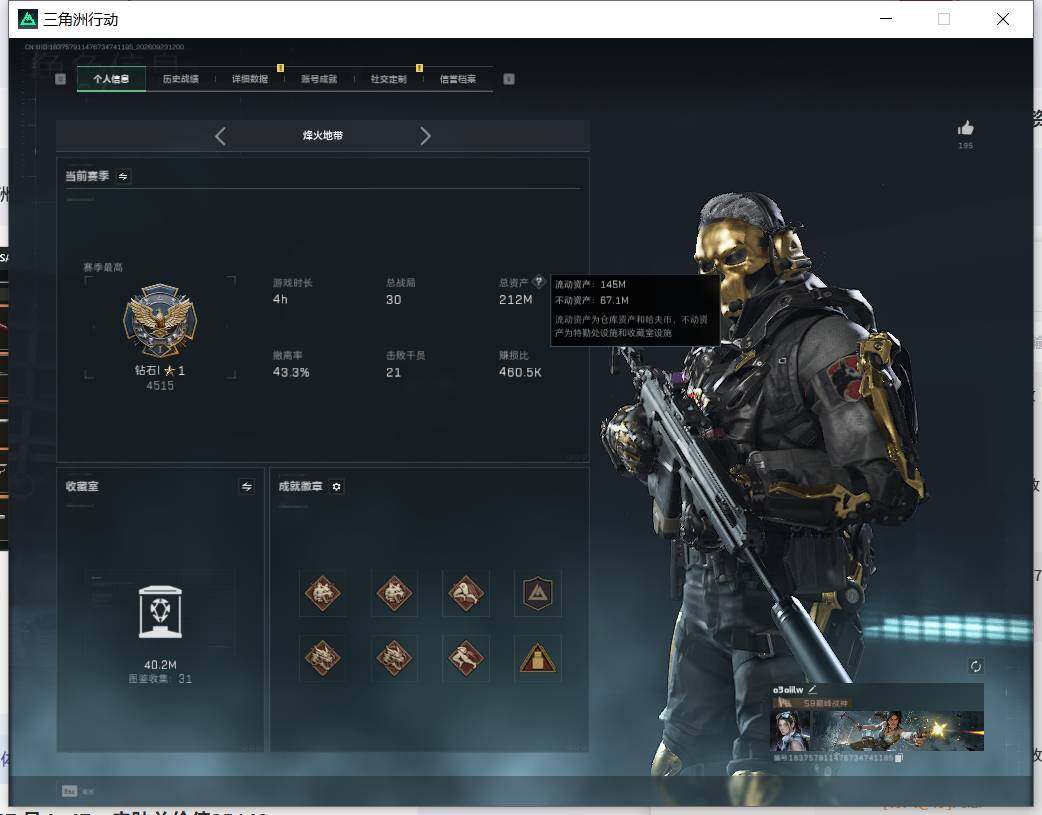
Task: Go to previous game mode with left arrow
Action: pos(221,136)
